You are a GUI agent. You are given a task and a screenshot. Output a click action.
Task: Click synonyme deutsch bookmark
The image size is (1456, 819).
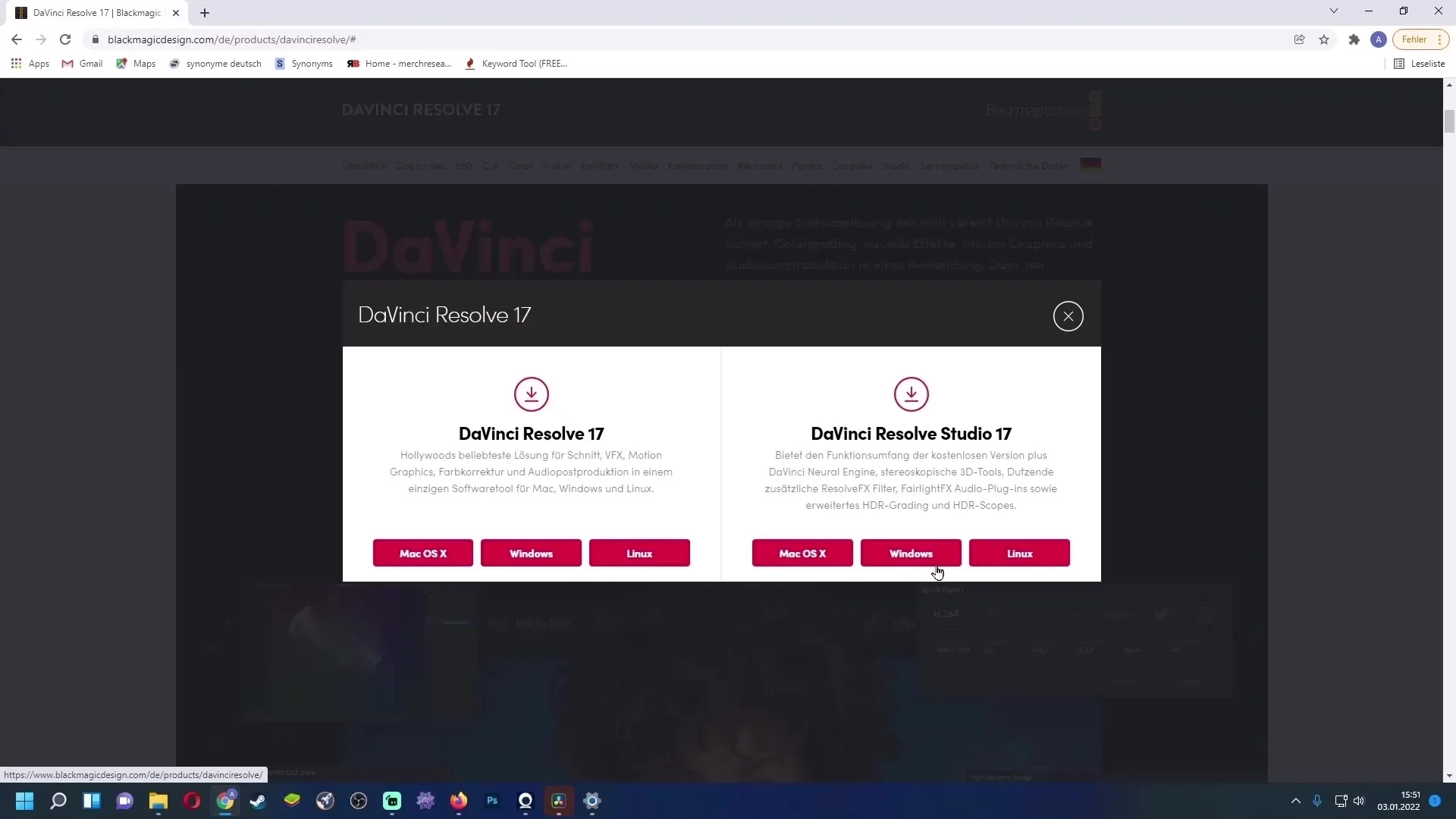(x=215, y=63)
